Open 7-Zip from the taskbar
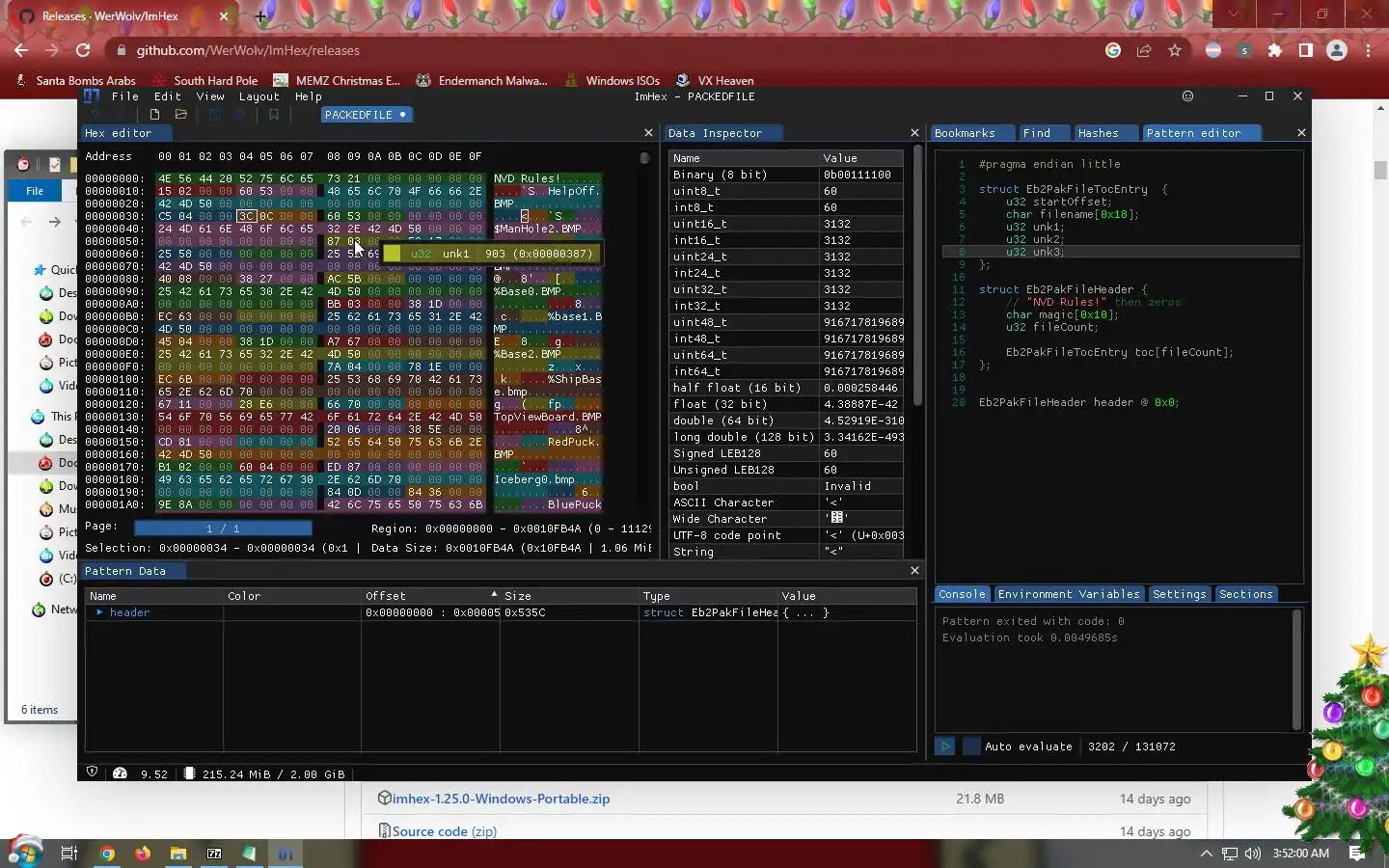 pyautogui.click(x=214, y=854)
